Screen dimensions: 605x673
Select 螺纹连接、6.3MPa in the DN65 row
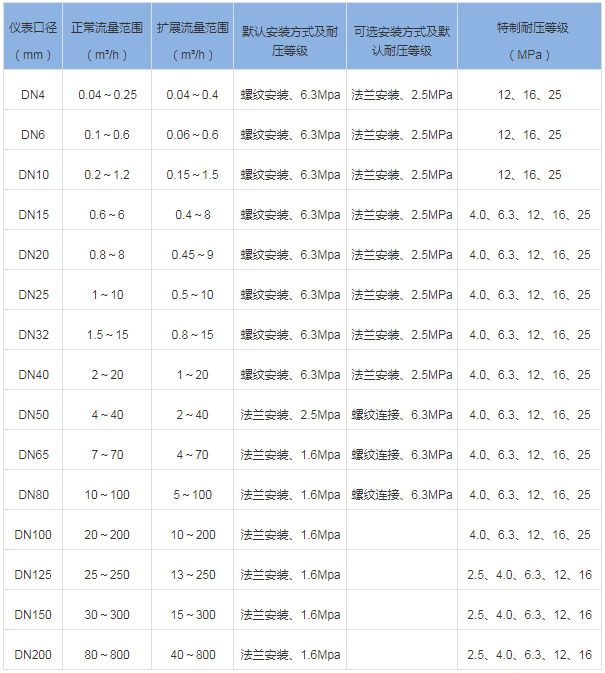tap(402, 455)
